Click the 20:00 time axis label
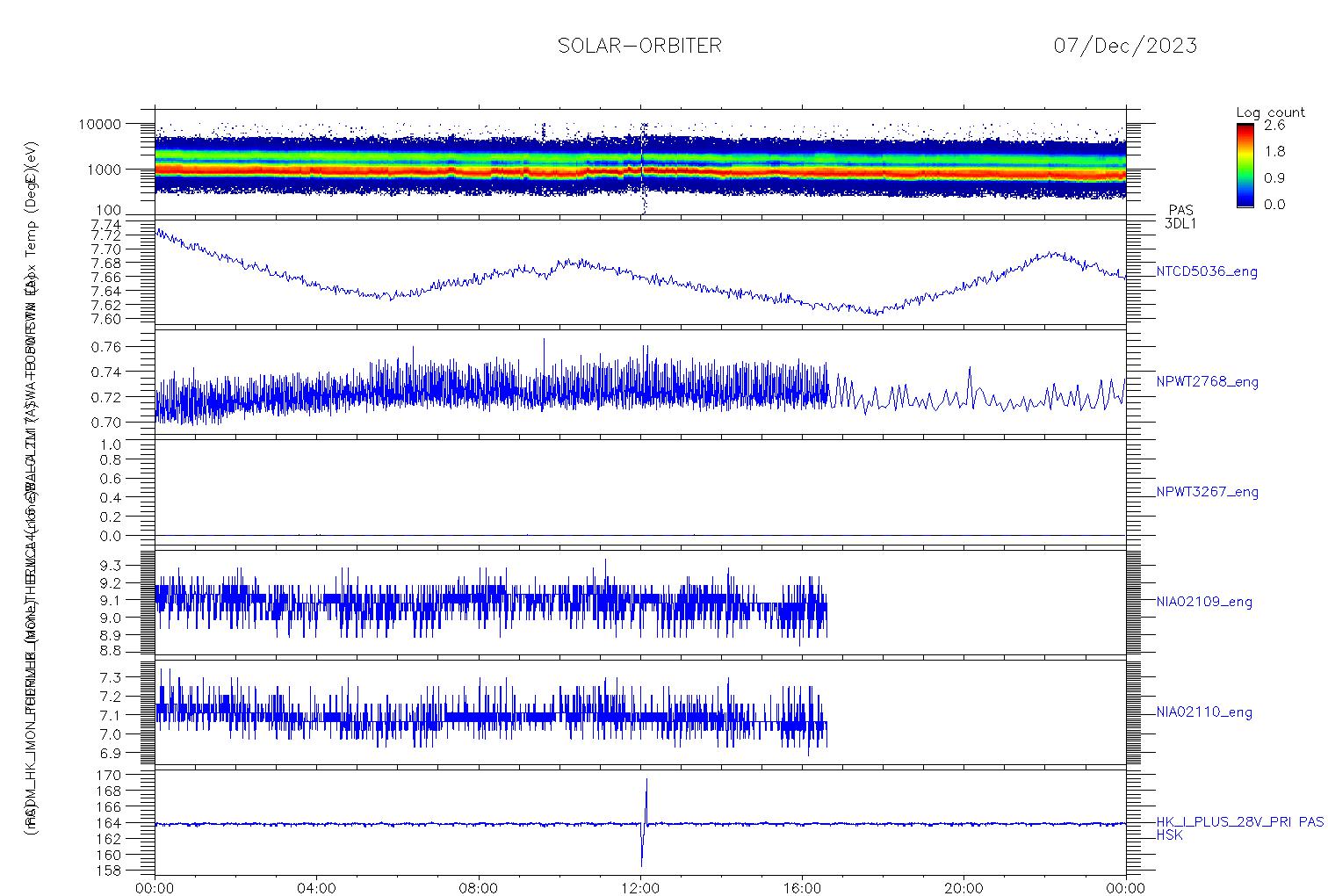1328x896 pixels. coord(964,888)
